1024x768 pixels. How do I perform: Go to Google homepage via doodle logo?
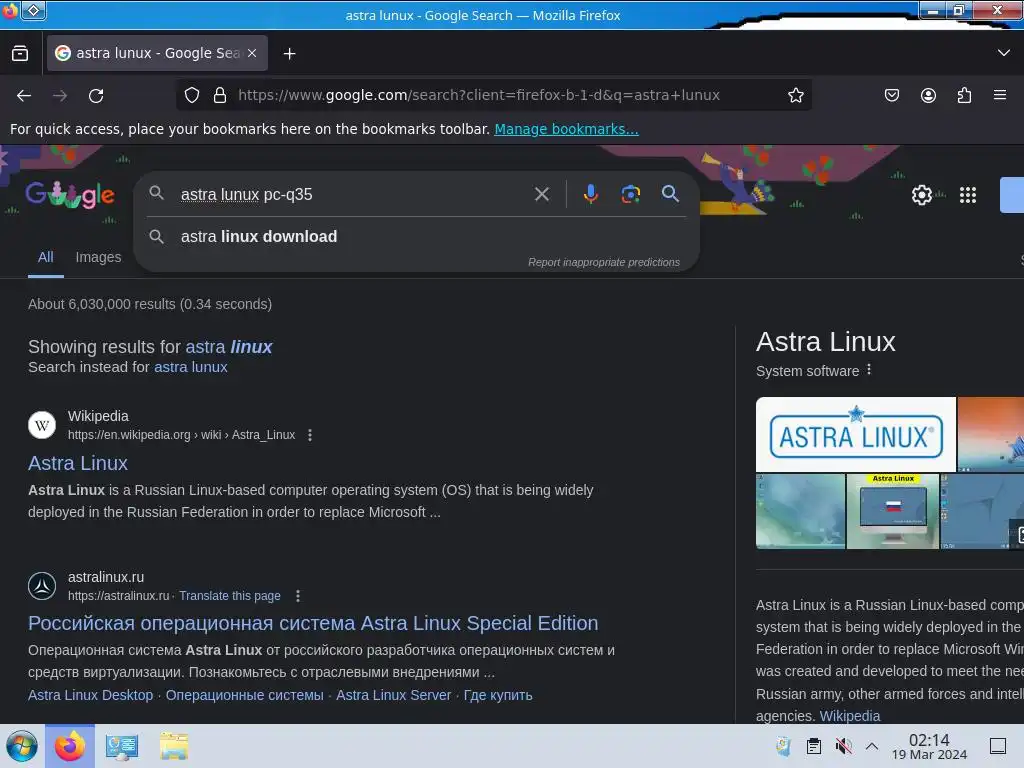[x=70, y=194]
